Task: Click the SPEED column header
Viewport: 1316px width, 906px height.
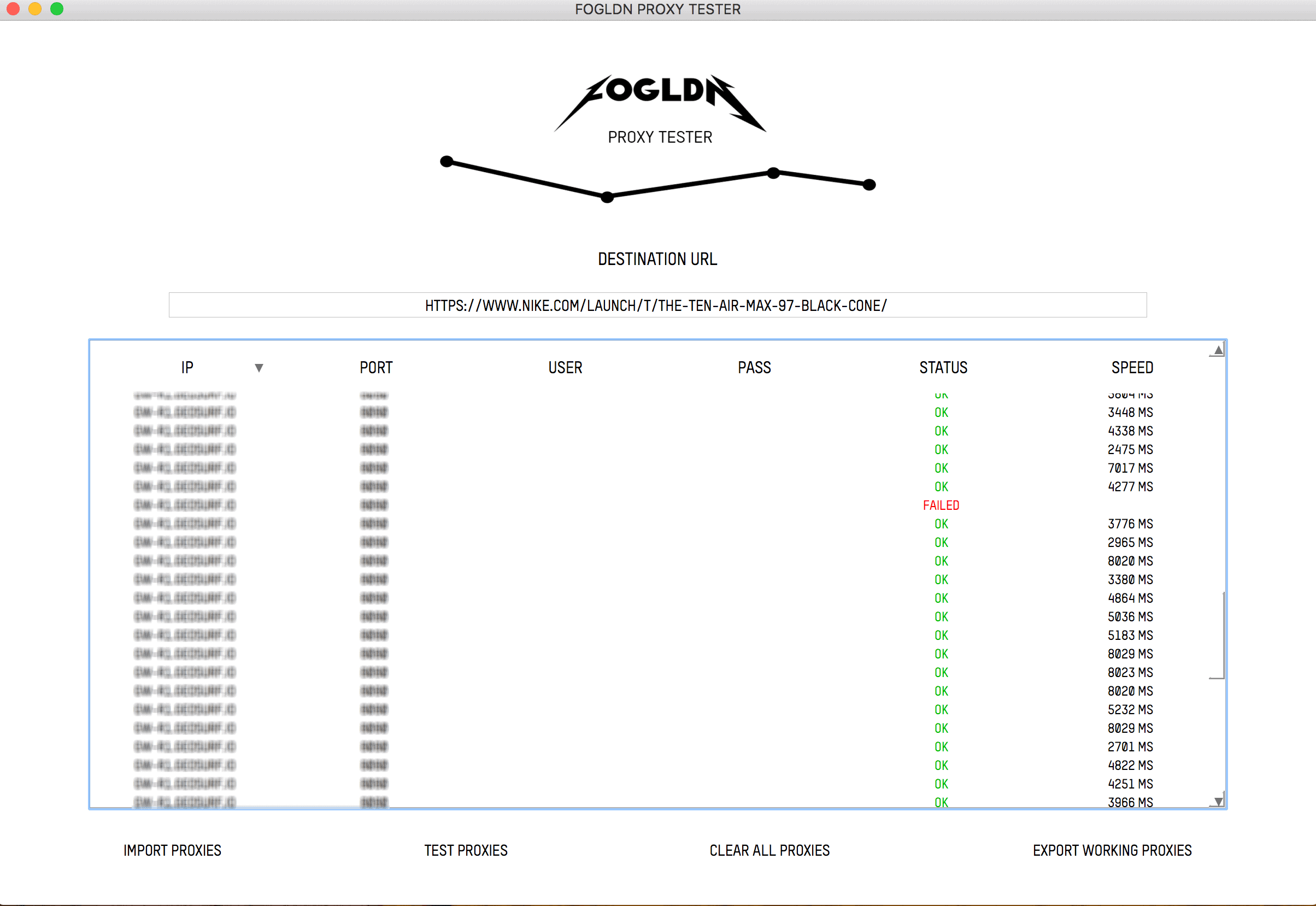Action: pyautogui.click(x=1132, y=368)
